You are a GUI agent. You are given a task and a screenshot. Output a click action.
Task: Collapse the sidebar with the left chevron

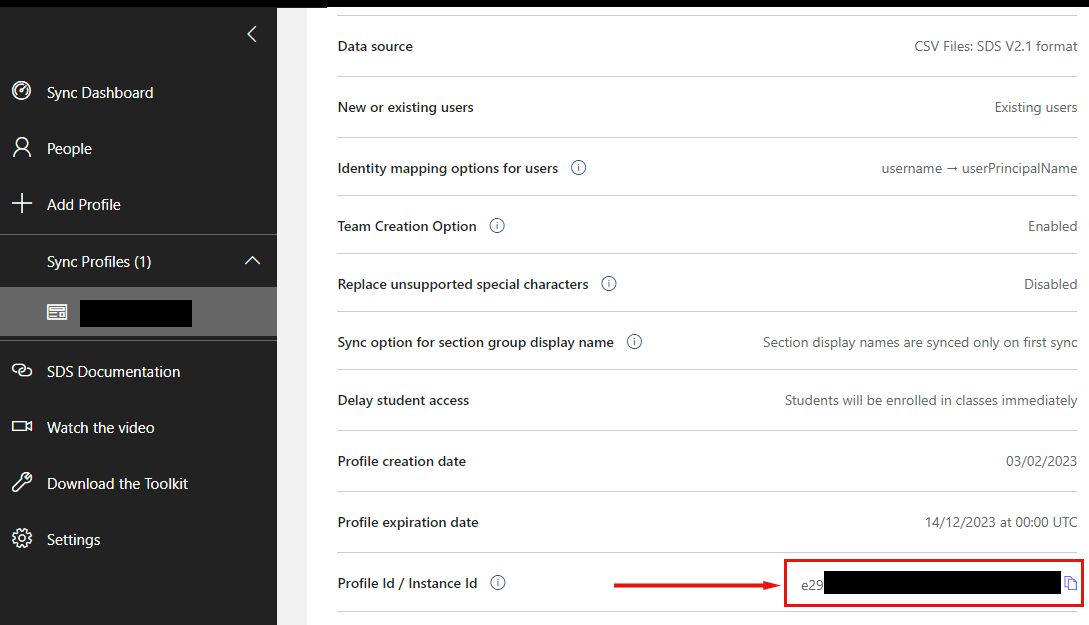[251, 33]
